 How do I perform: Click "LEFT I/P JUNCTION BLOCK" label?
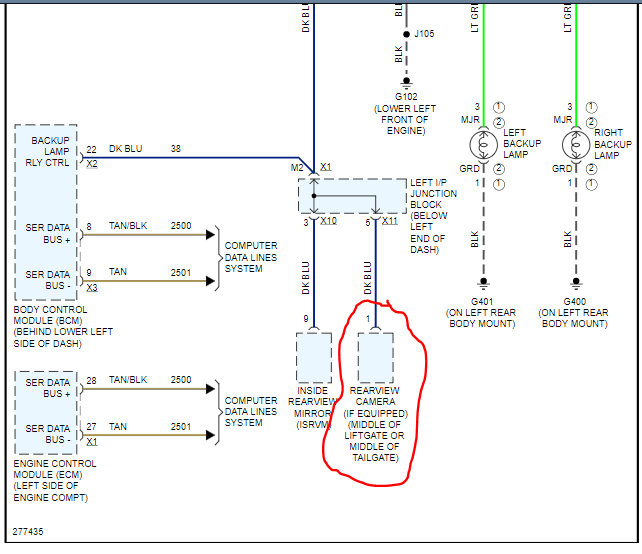[x=434, y=194]
